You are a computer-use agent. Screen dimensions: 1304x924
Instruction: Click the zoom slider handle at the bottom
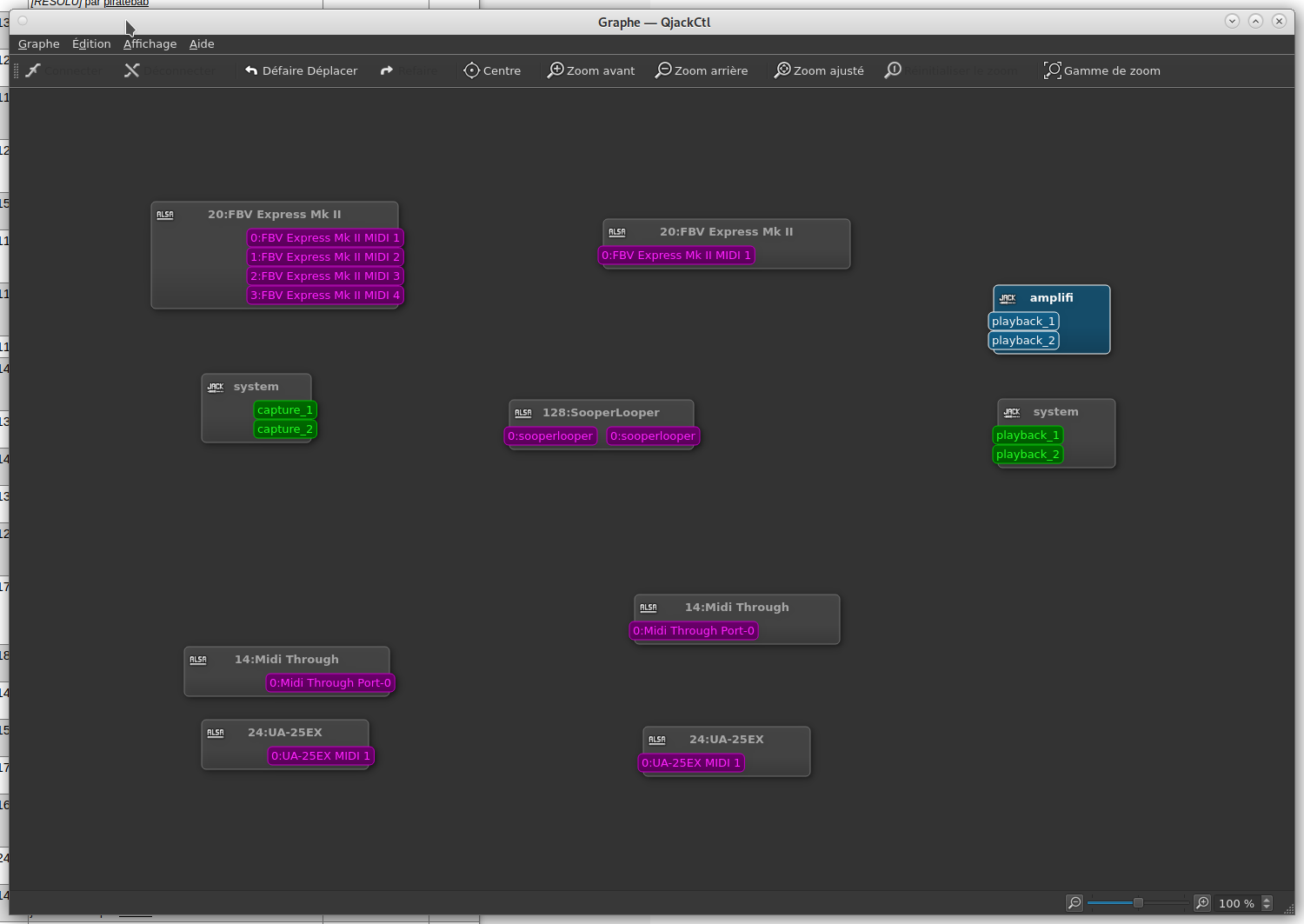tap(1138, 903)
